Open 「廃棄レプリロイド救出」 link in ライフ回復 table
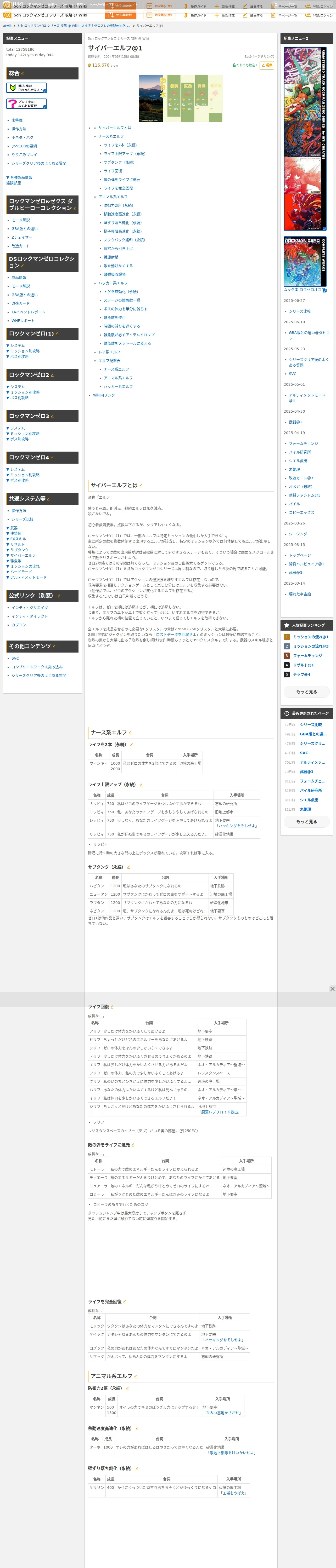The height and width of the screenshot is (1568, 336). pyautogui.click(x=220, y=1112)
